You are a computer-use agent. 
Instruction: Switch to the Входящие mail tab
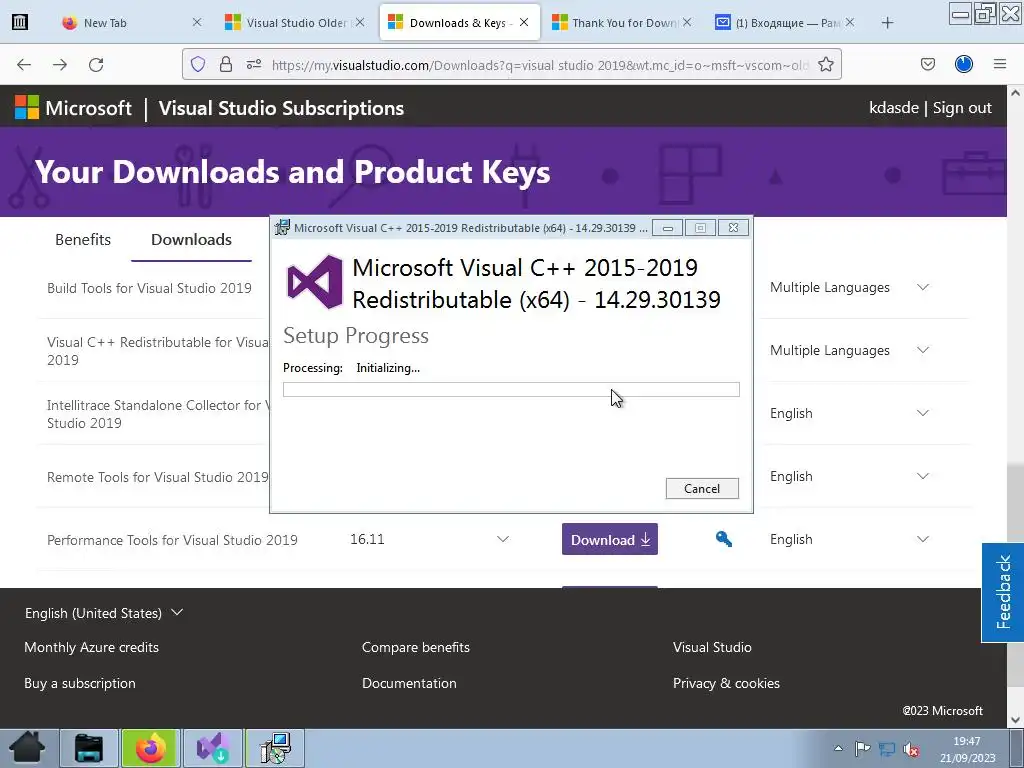784,23
